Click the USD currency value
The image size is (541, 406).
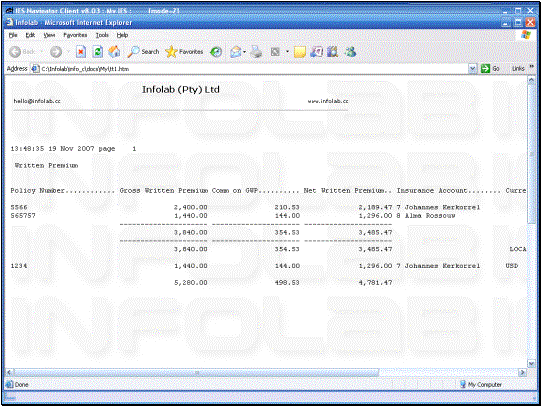512,266
